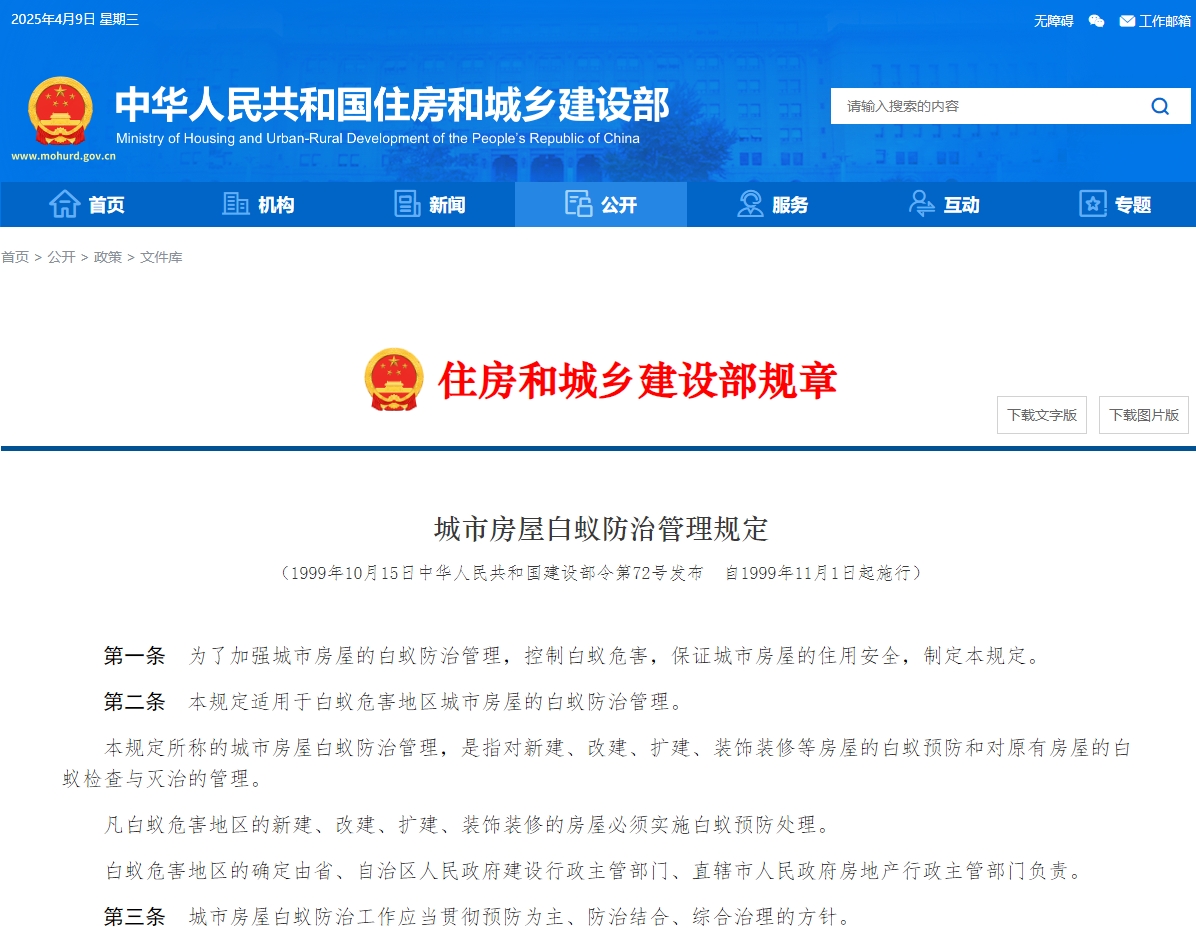Select the 互动 navigation menu item
Image resolution: width=1196 pixels, height=932 pixels.
pyautogui.click(x=961, y=205)
